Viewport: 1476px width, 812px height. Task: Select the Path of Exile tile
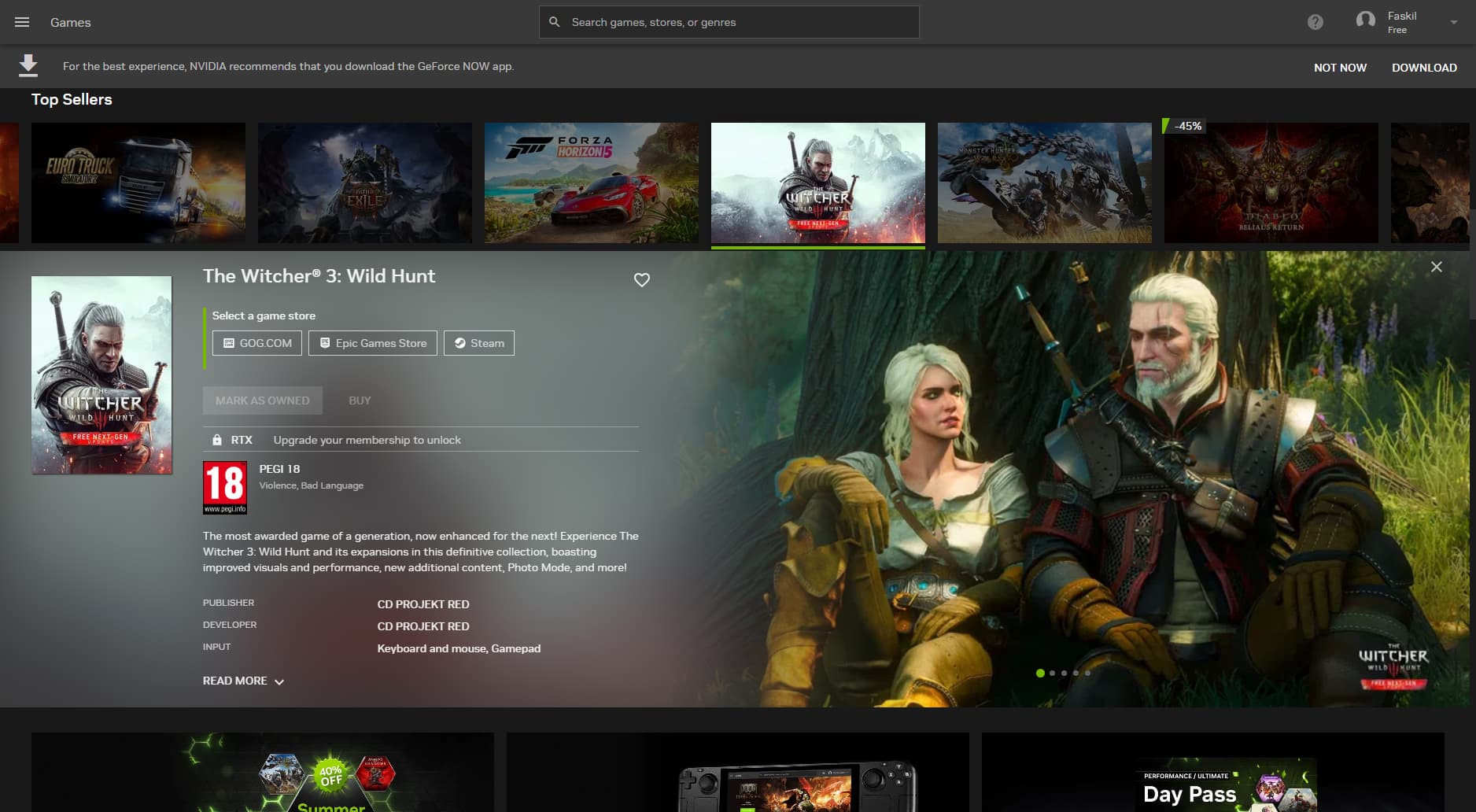pyautogui.click(x=365, y=183)
